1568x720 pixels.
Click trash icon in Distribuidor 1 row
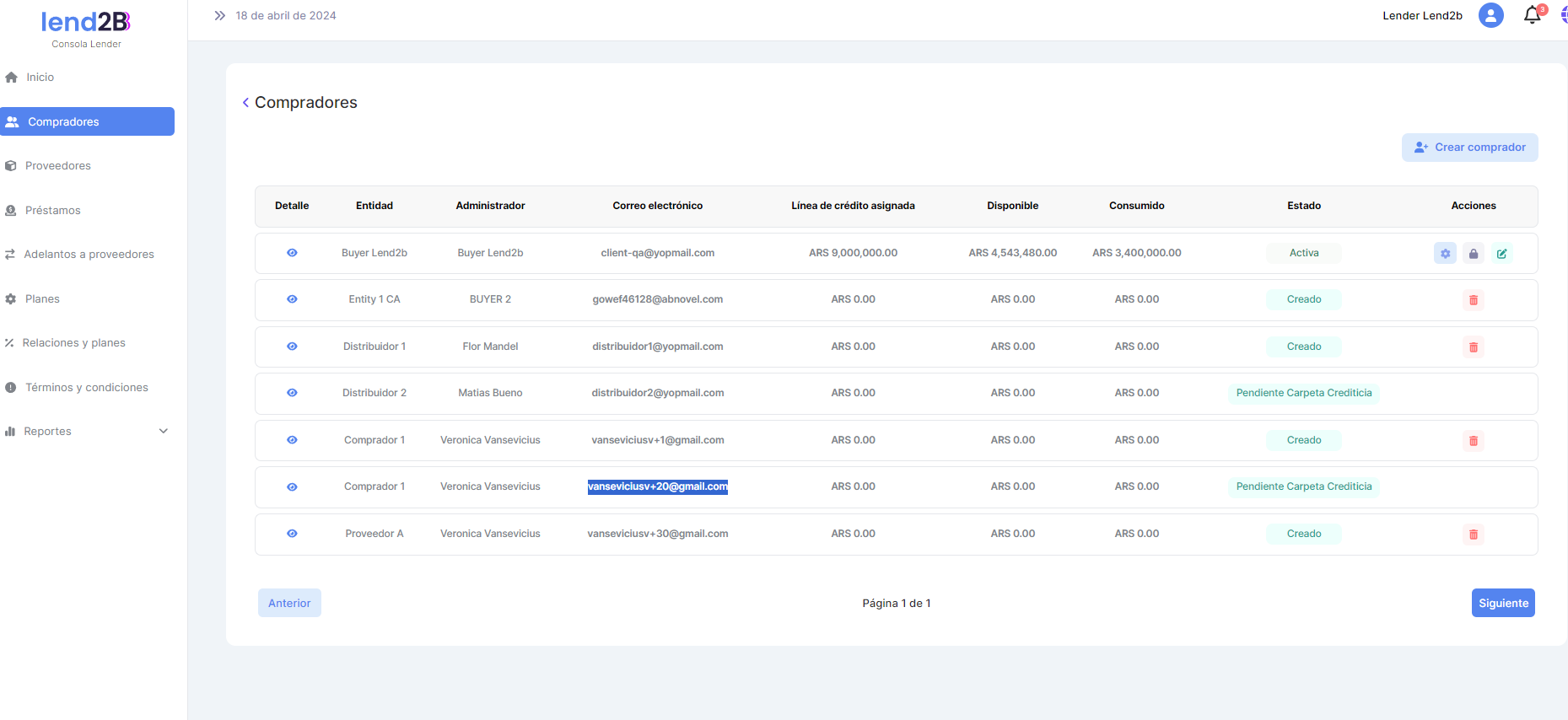pos(1474,347)
